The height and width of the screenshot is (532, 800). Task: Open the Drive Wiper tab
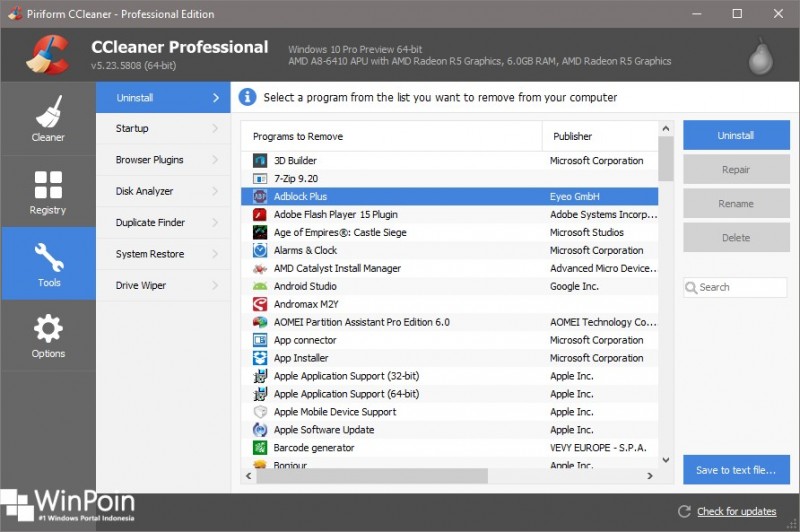(163, 285)
